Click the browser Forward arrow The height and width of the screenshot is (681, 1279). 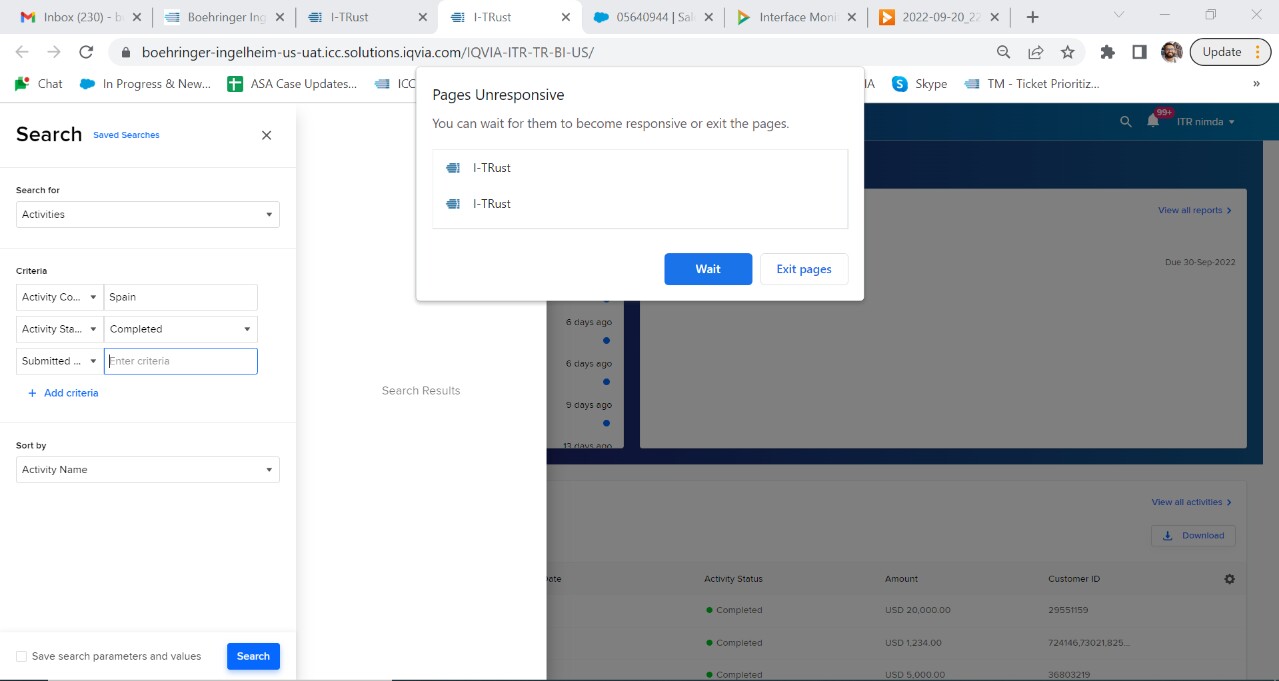[x=54, y=52]
